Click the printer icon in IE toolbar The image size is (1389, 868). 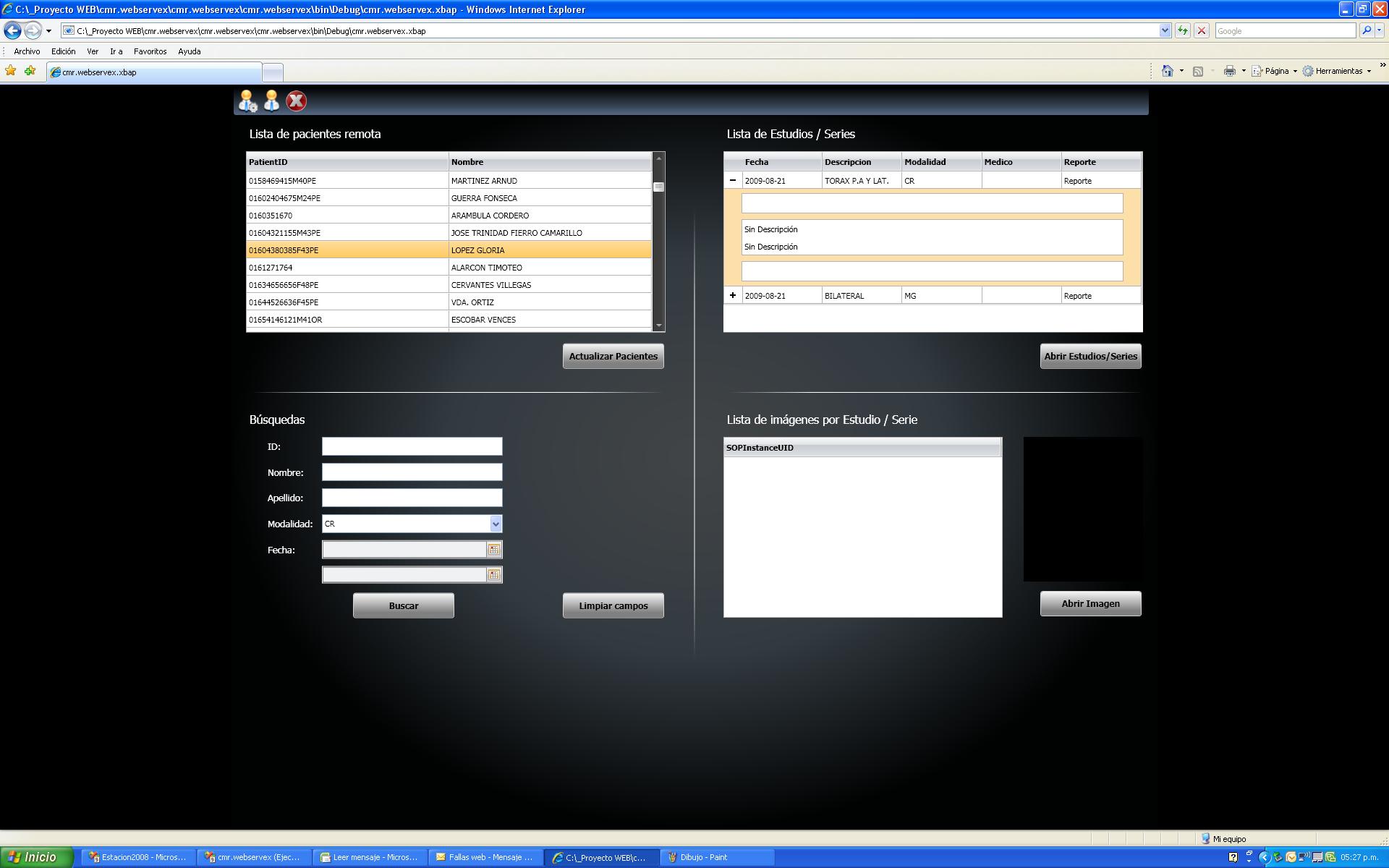1229,71
